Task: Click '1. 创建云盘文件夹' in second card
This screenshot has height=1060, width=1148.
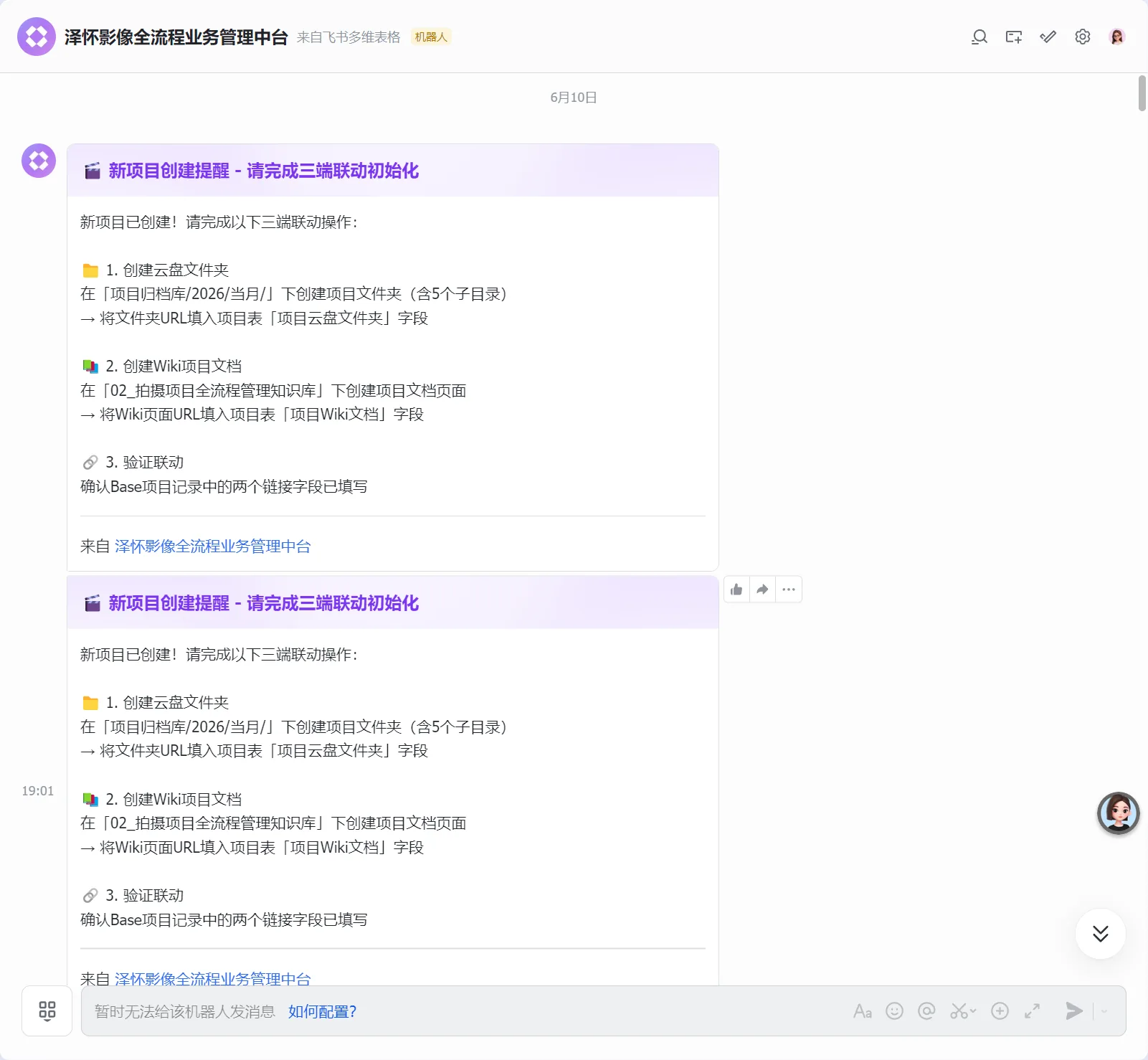Action: coord(167,703)
